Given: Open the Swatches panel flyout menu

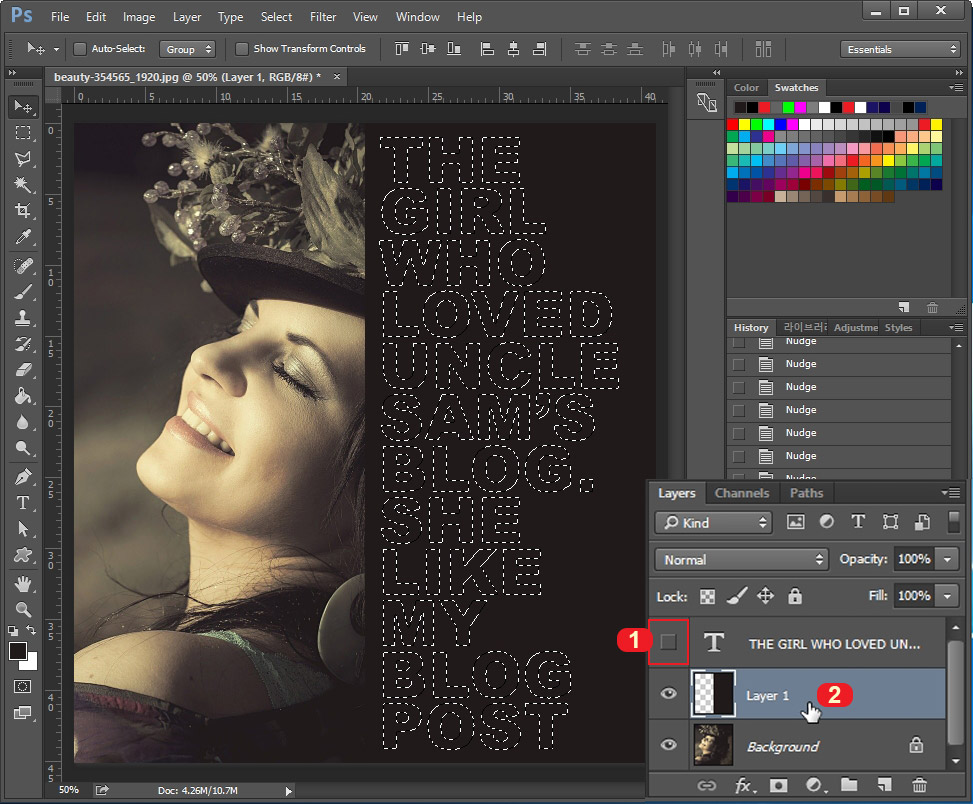Looking at the screenshot, I should point(956,87).
